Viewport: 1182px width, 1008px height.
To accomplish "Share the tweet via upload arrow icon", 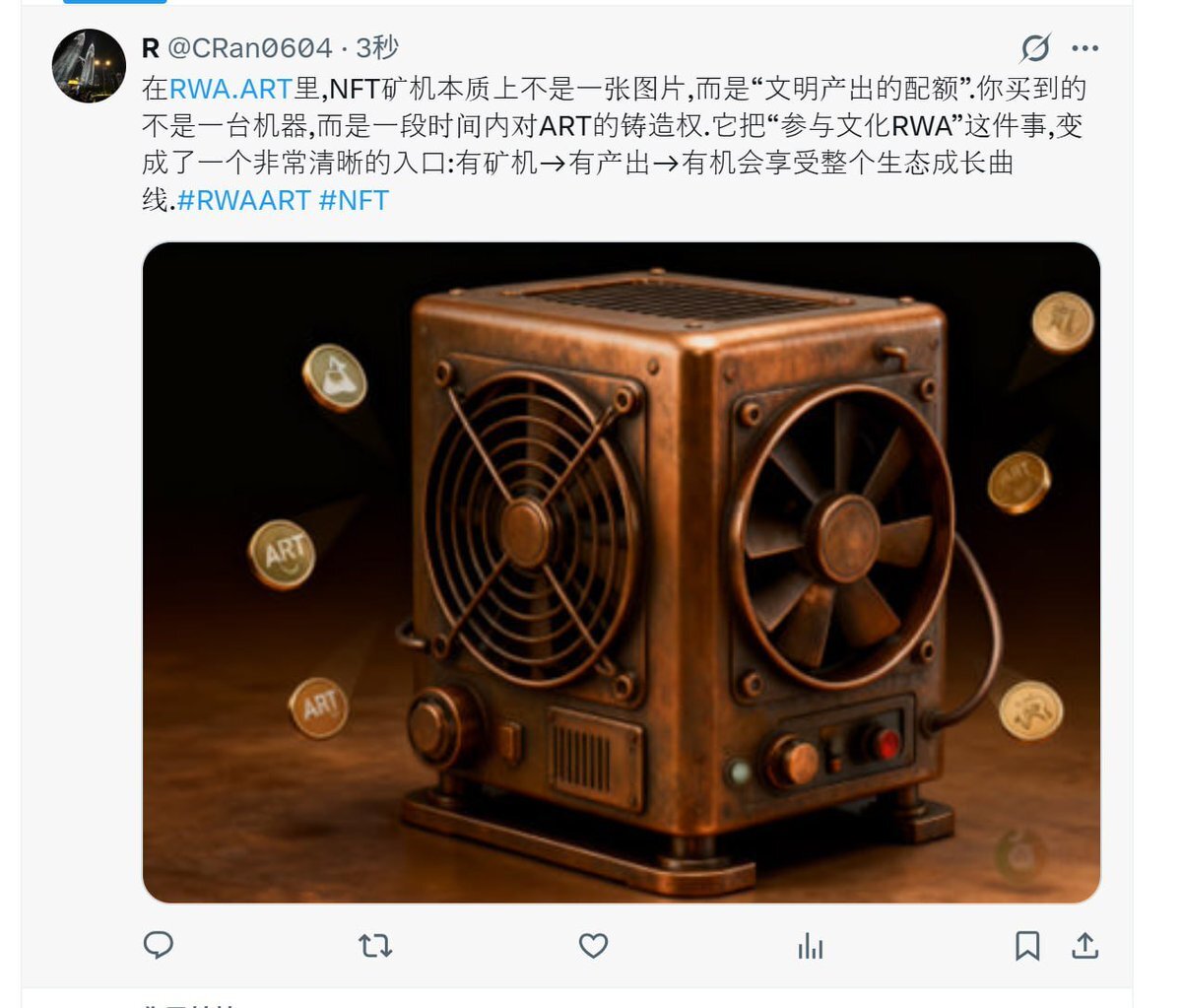I will (1084, 946).
